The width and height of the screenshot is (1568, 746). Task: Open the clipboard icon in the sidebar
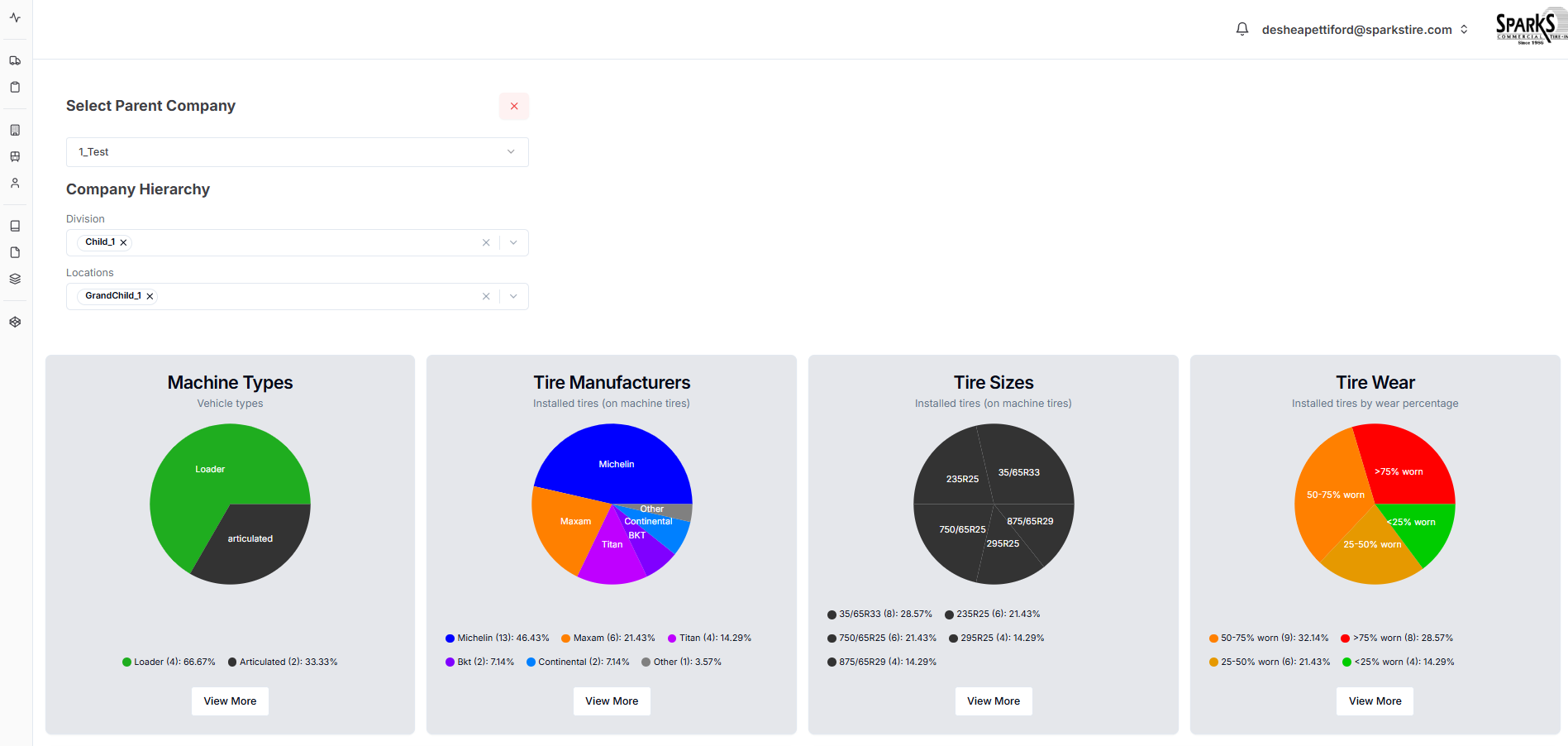point(15,86)
